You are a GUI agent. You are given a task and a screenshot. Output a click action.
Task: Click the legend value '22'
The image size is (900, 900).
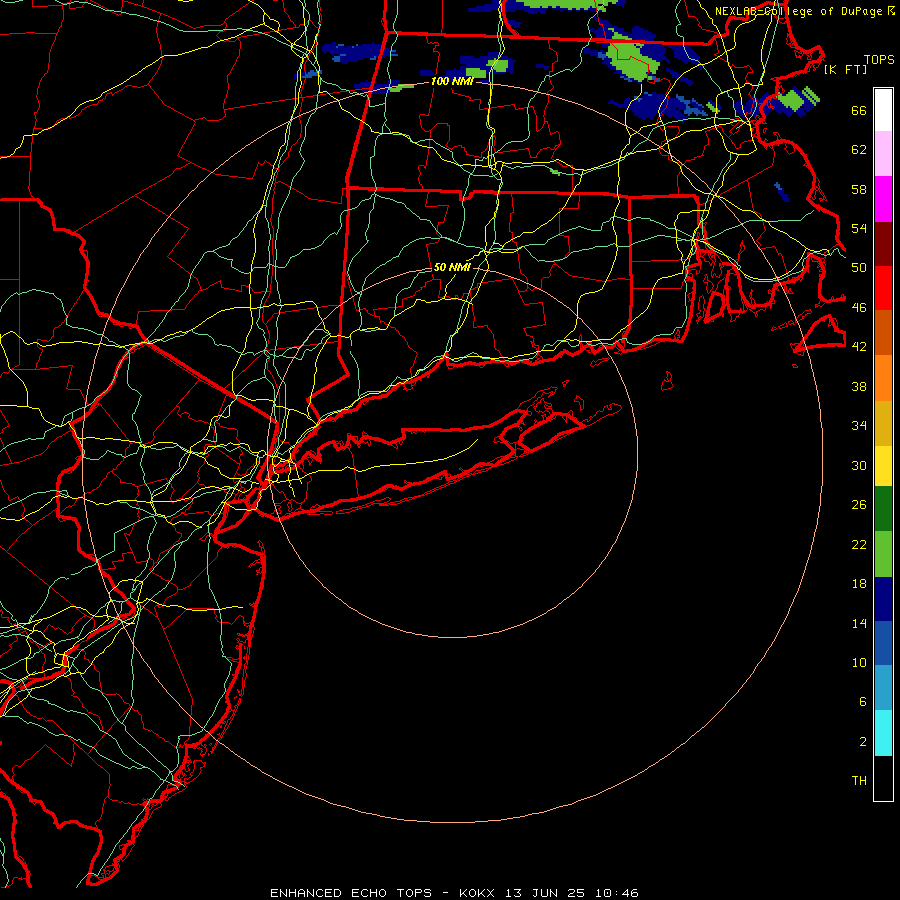[859, 545]
